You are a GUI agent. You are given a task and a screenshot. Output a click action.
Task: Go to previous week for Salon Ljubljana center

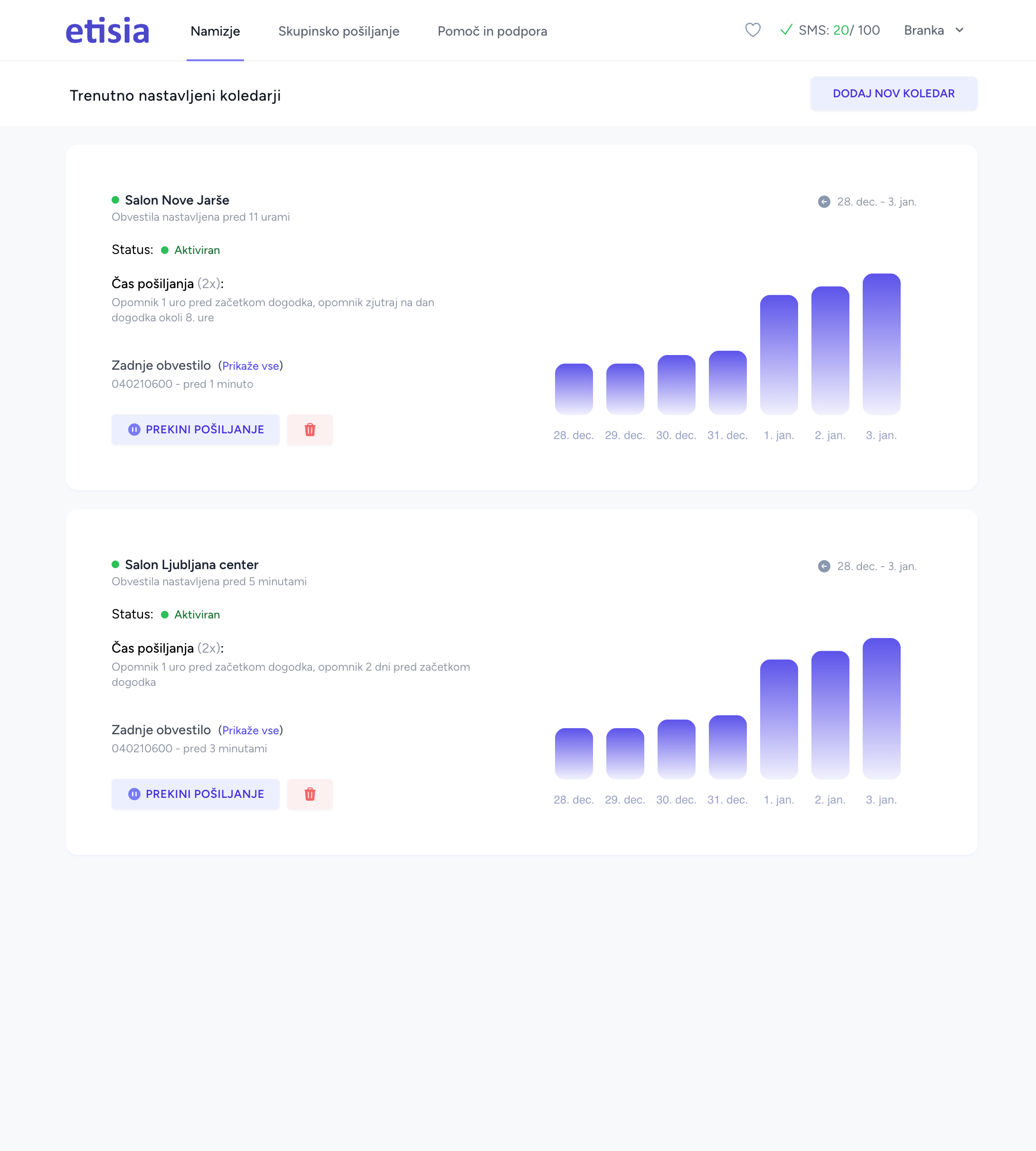[824, 566]
